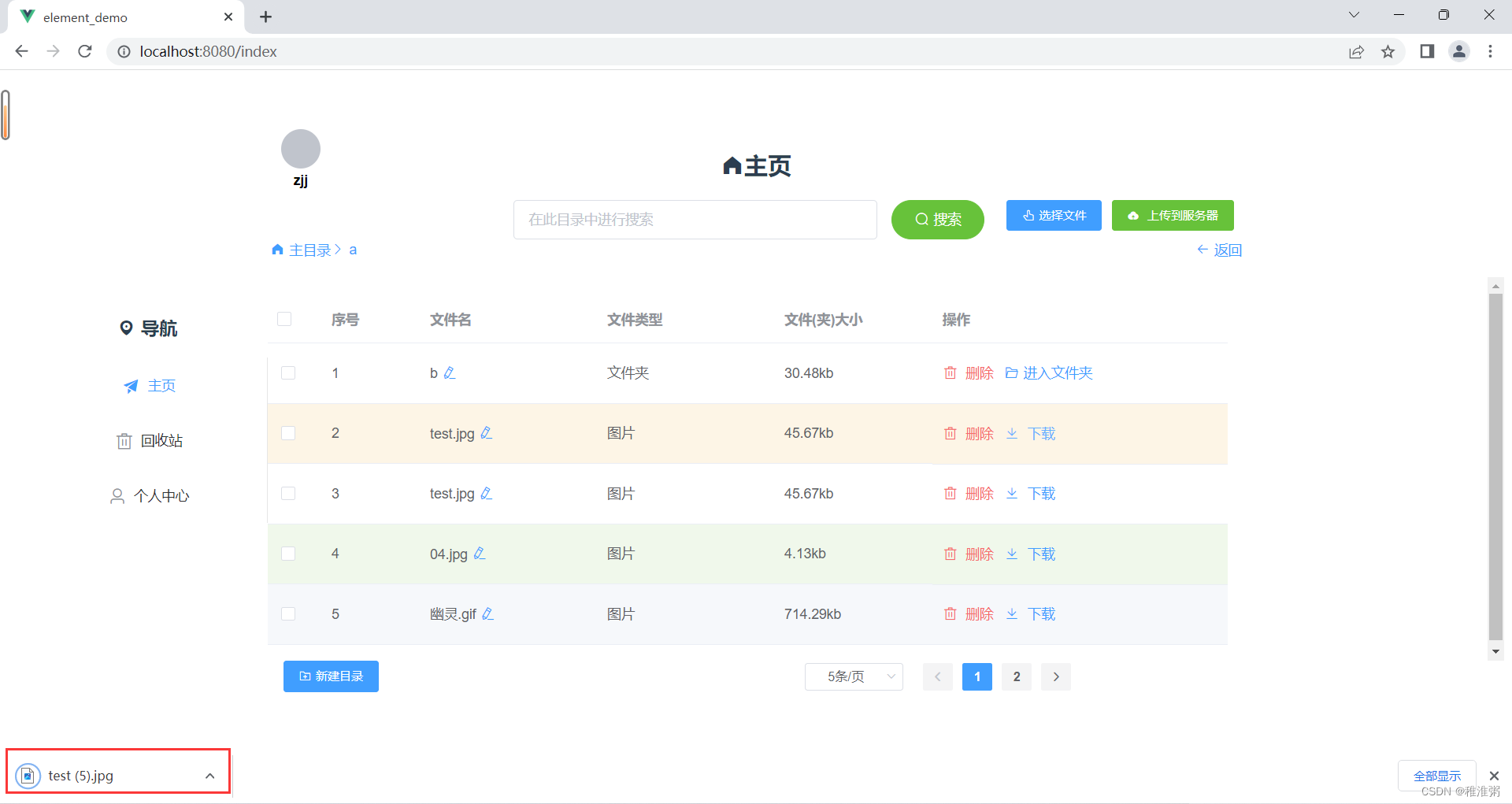Check the checkbox for row 2 test.jpg
Screen dimensions: 1512x804
coord(288,432)
